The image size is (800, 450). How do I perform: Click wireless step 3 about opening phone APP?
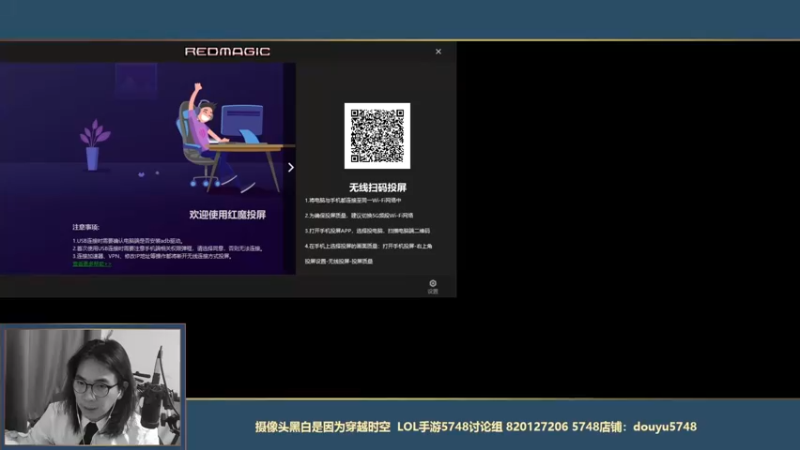coord(367,231)
